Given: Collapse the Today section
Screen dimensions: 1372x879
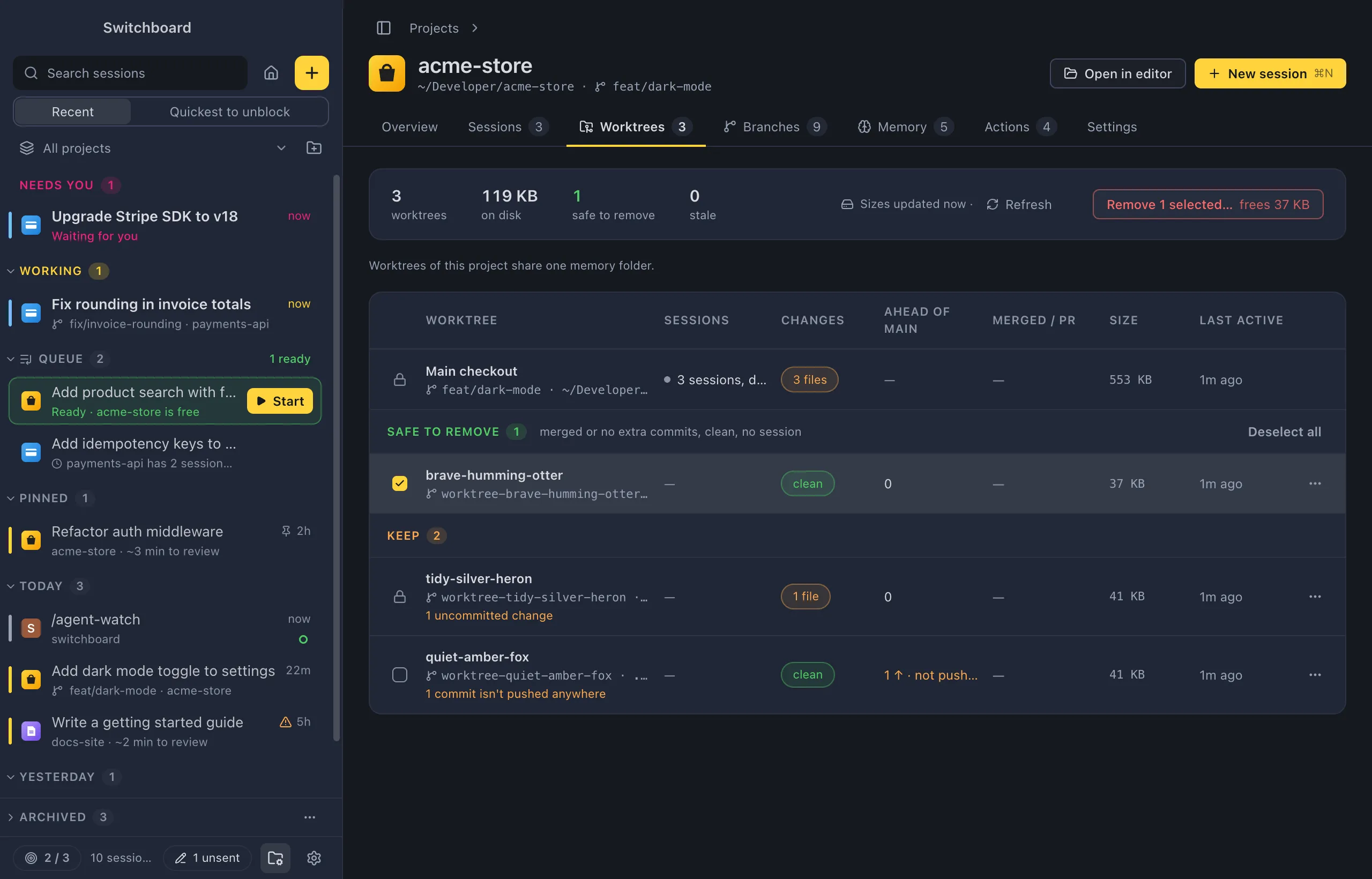Looking at the screenshot, I should tap(10, 586).
